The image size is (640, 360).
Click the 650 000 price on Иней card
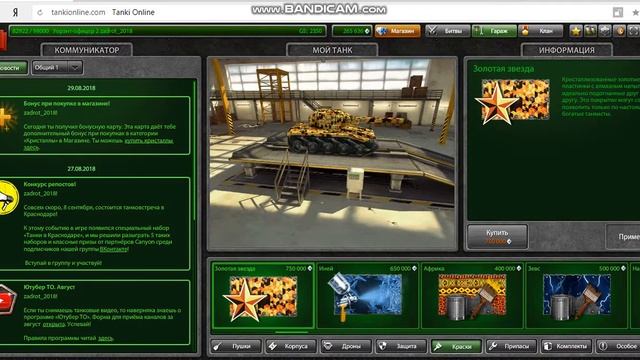(x=400, y=269)
